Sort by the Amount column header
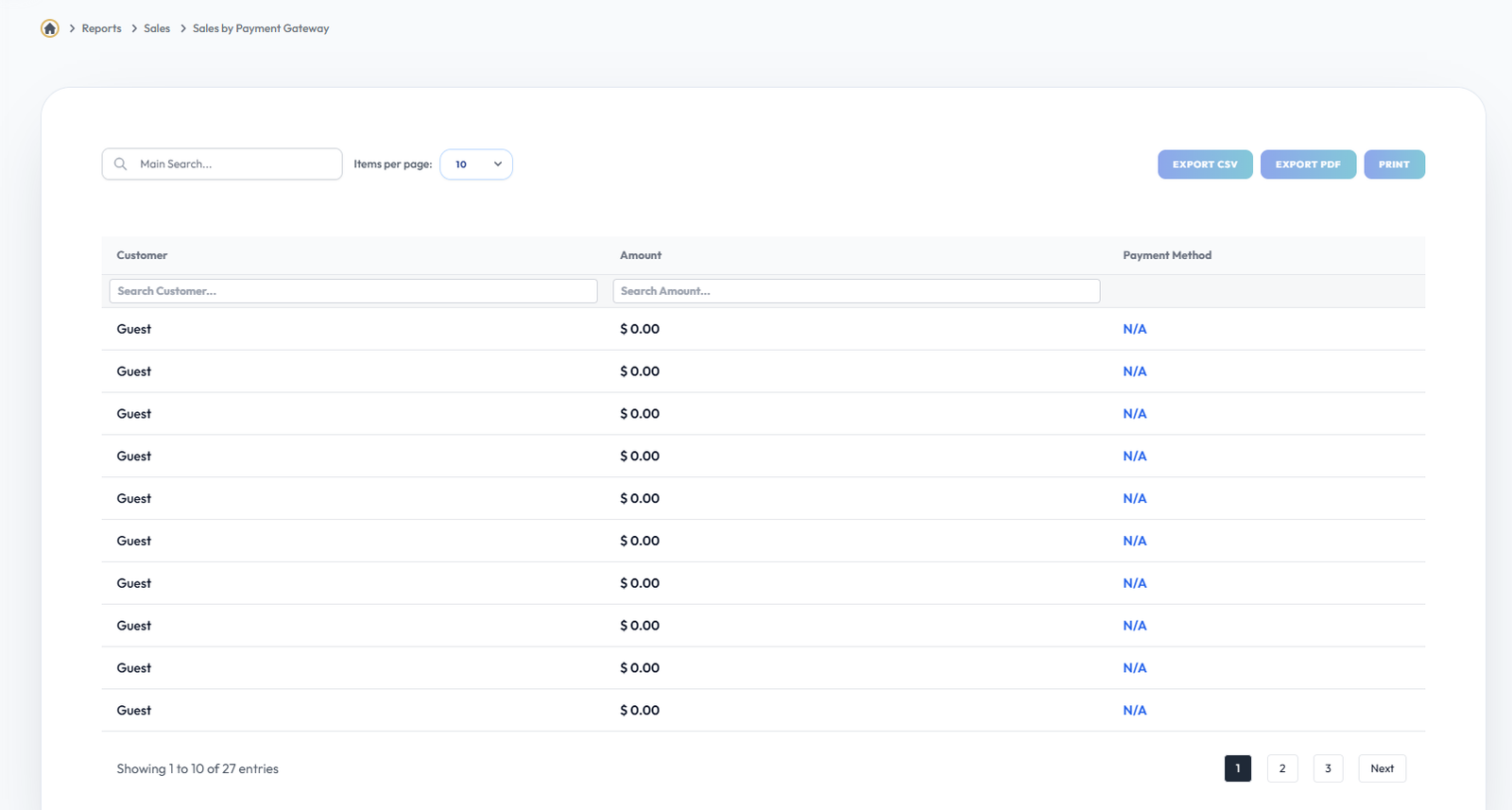 (641, 255)
